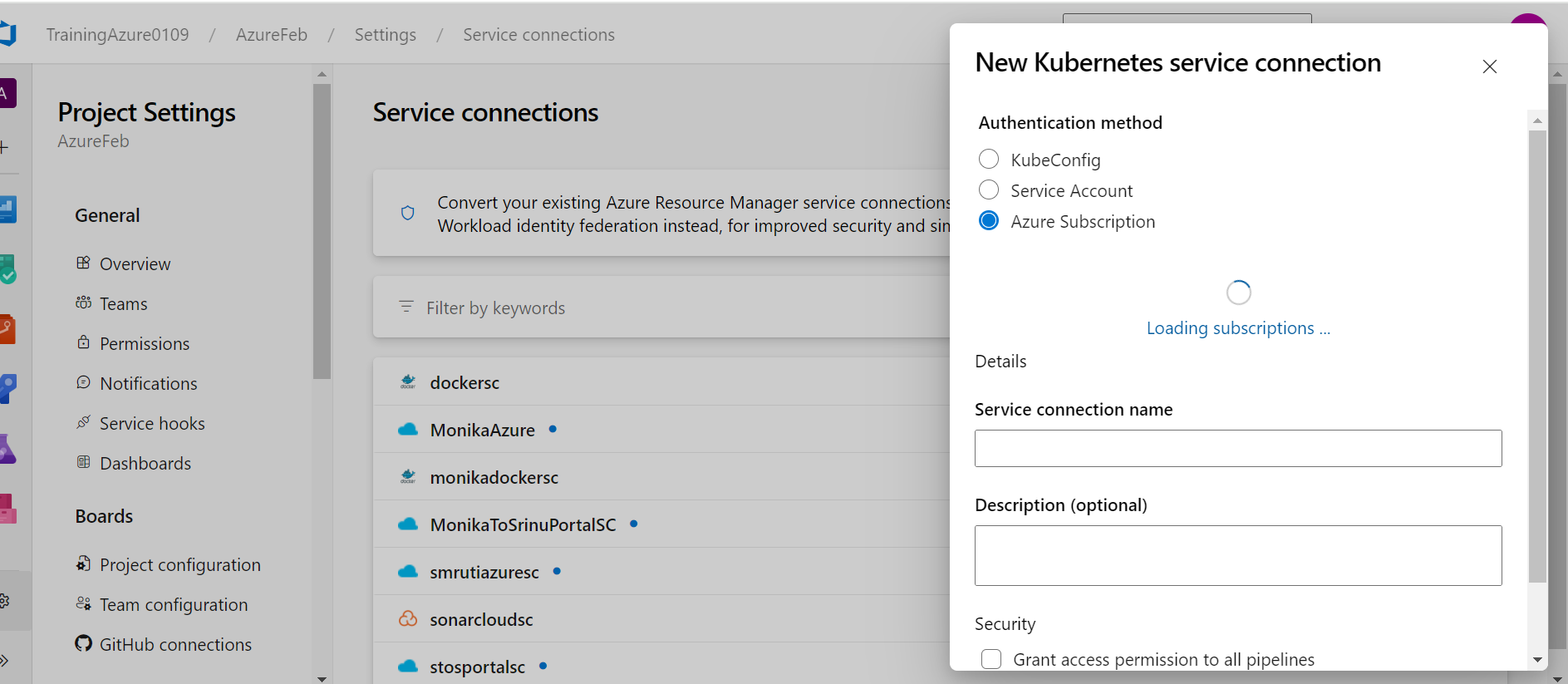Open Repos from the left rail
Viewport: 1568px width, 684px height.
pos(7,328)
